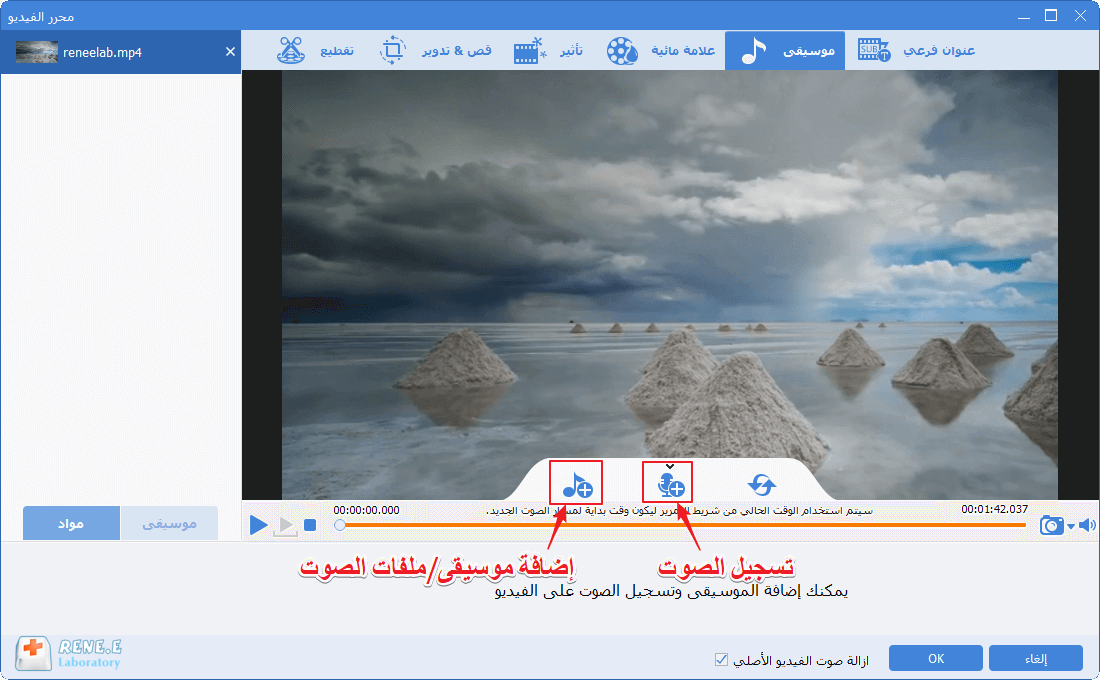The height and width of the screenshot is (680, 1100).
Task: Open the Watermark (علامة مائية) tab
Action: (661, 51)
